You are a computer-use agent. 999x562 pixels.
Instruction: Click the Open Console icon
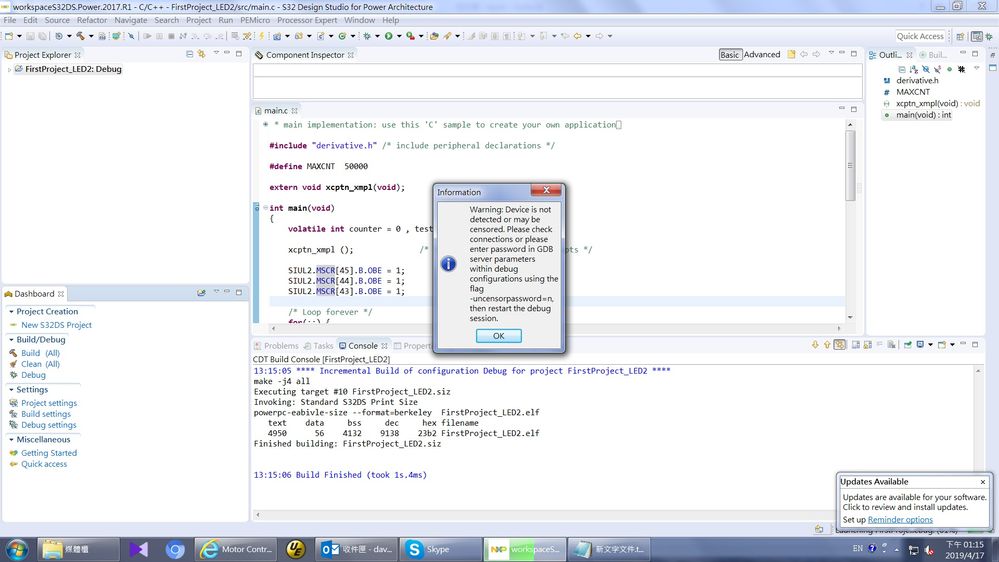pos(942,345)
